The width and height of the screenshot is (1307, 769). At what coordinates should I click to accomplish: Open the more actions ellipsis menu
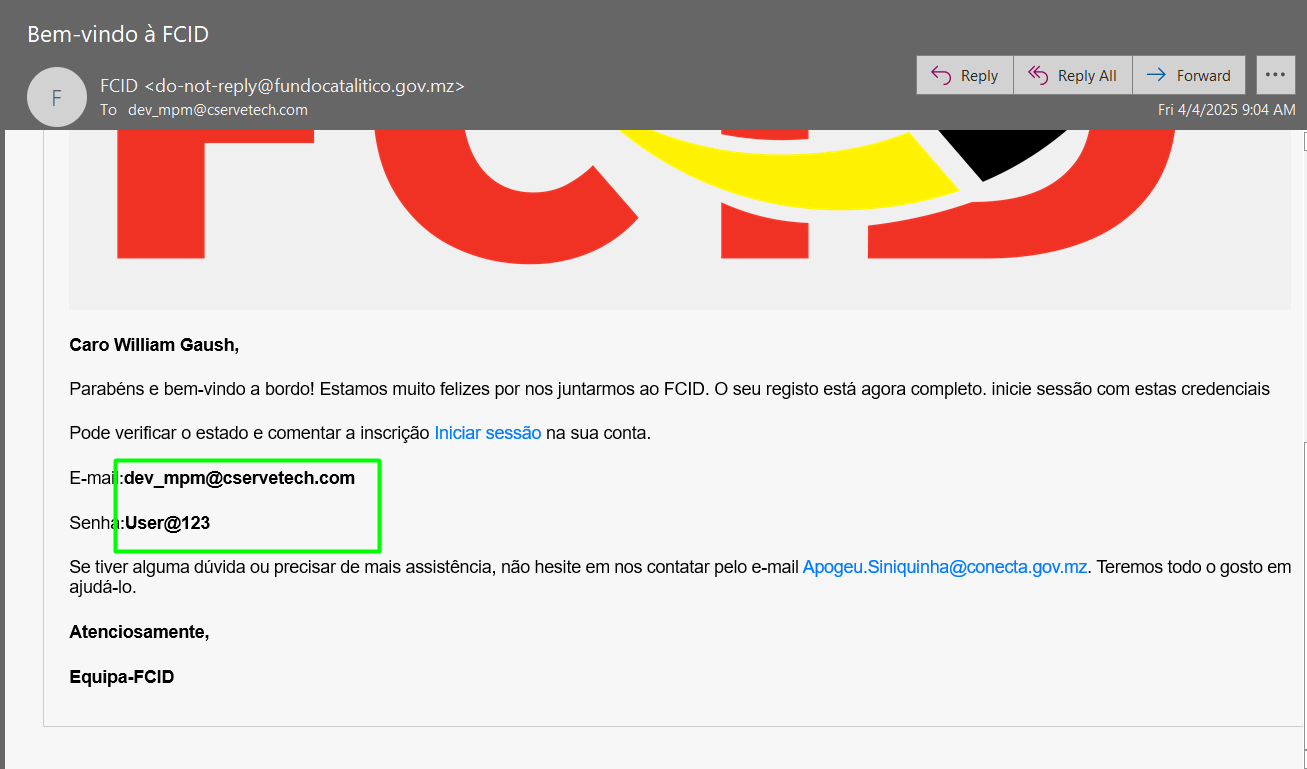click(1275, 75)
